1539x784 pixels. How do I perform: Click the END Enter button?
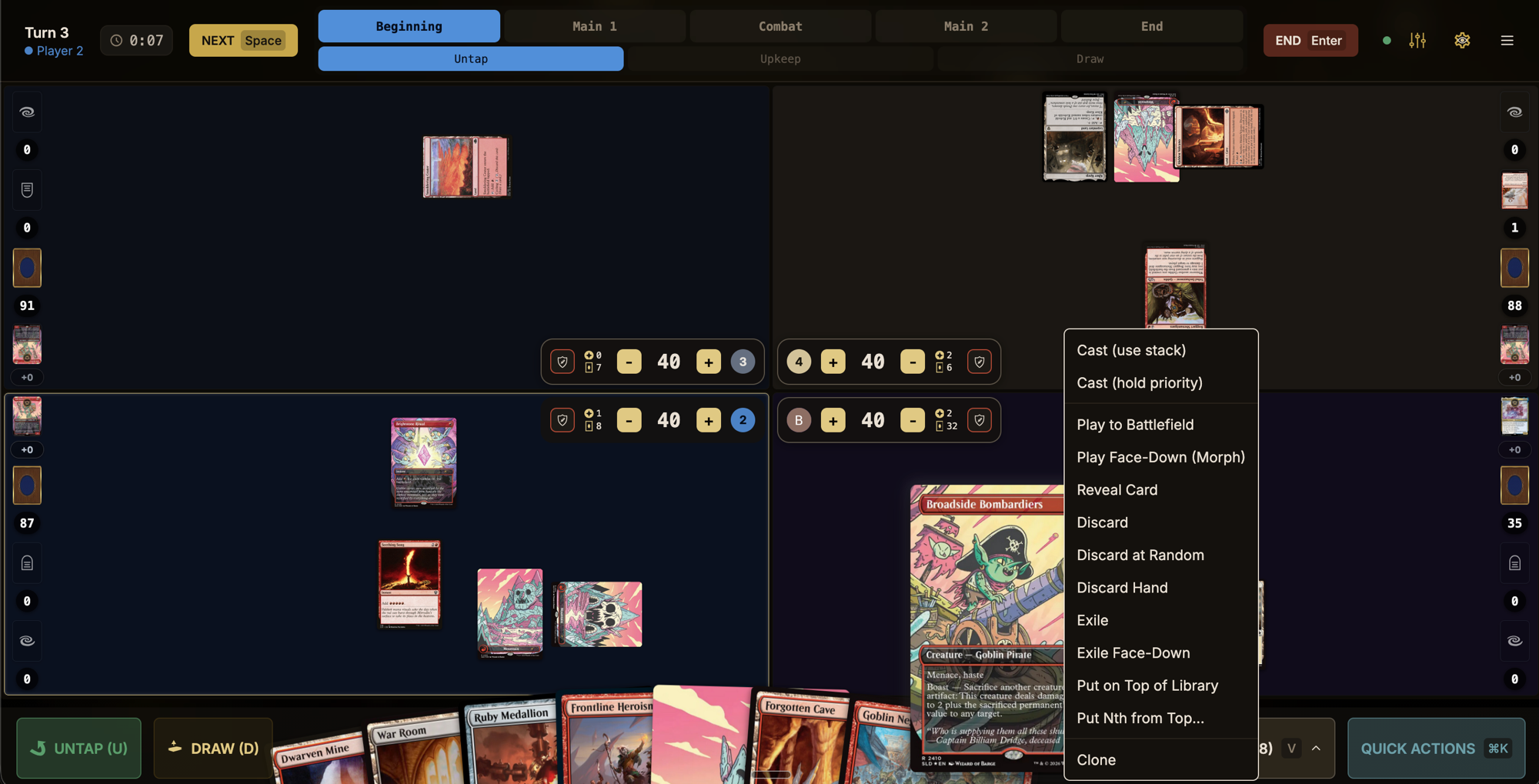coord(1310,41)
